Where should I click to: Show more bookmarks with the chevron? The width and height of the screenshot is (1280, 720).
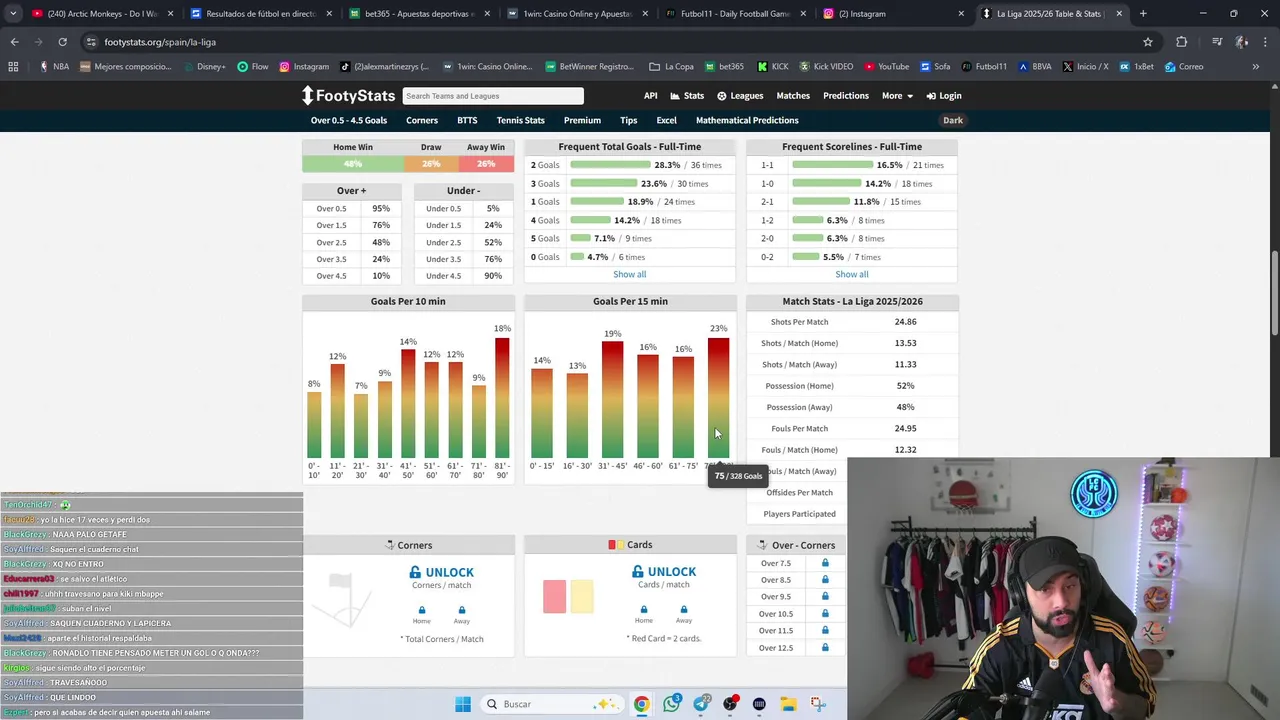pos(1256,67)
